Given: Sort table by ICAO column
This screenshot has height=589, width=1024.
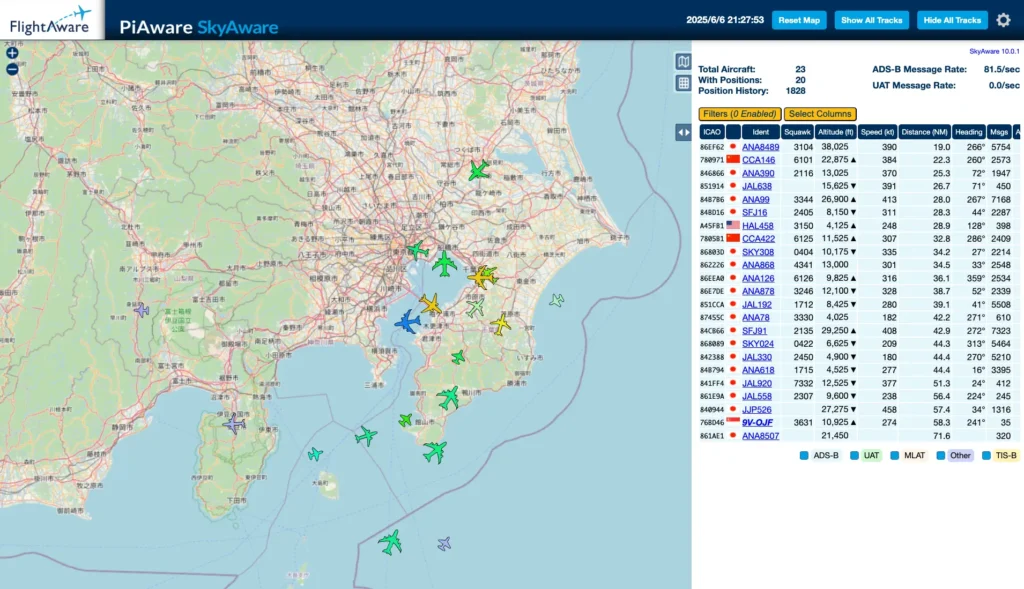Looking at the screenshot, I should 712,132.
